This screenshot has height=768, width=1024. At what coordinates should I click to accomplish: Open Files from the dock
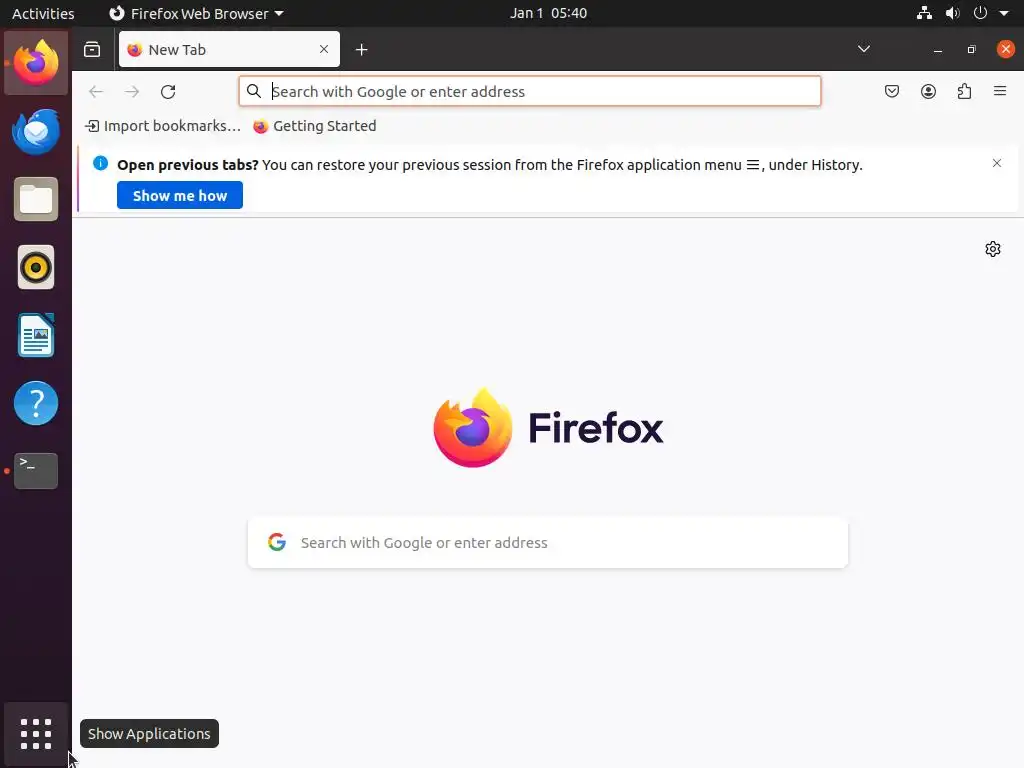(36, 199)
